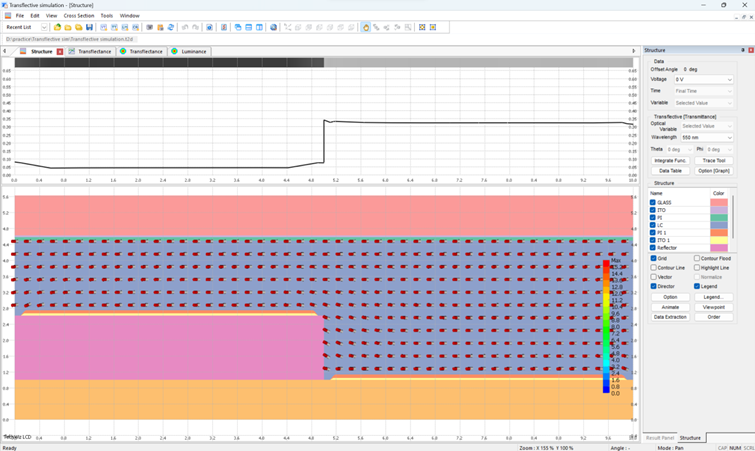Enable the Vector checkbox

point(653,277)
